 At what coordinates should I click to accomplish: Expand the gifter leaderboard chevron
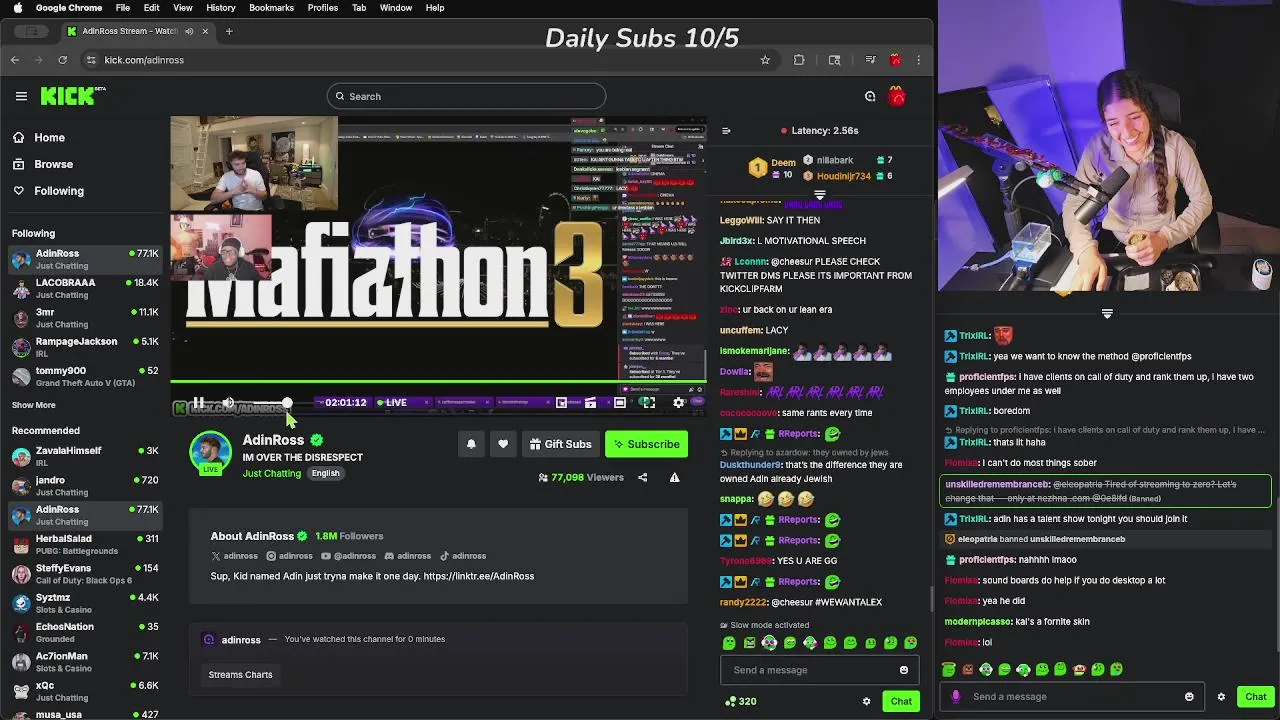[x=820, y=195]
